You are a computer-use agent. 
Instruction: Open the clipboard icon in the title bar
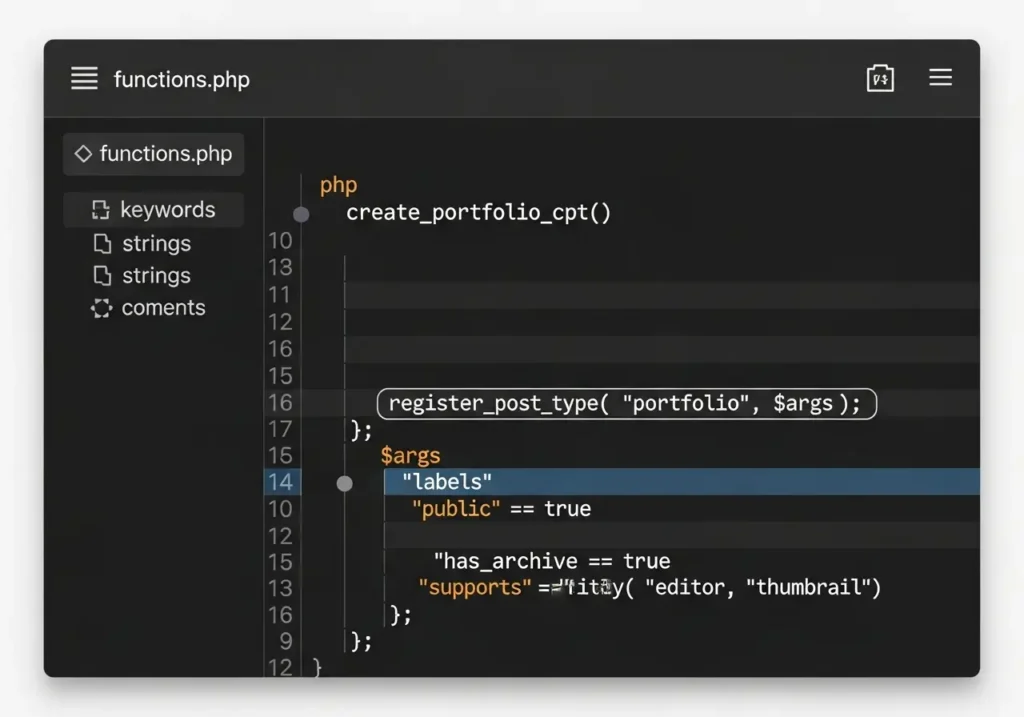[x=880, y=79]
